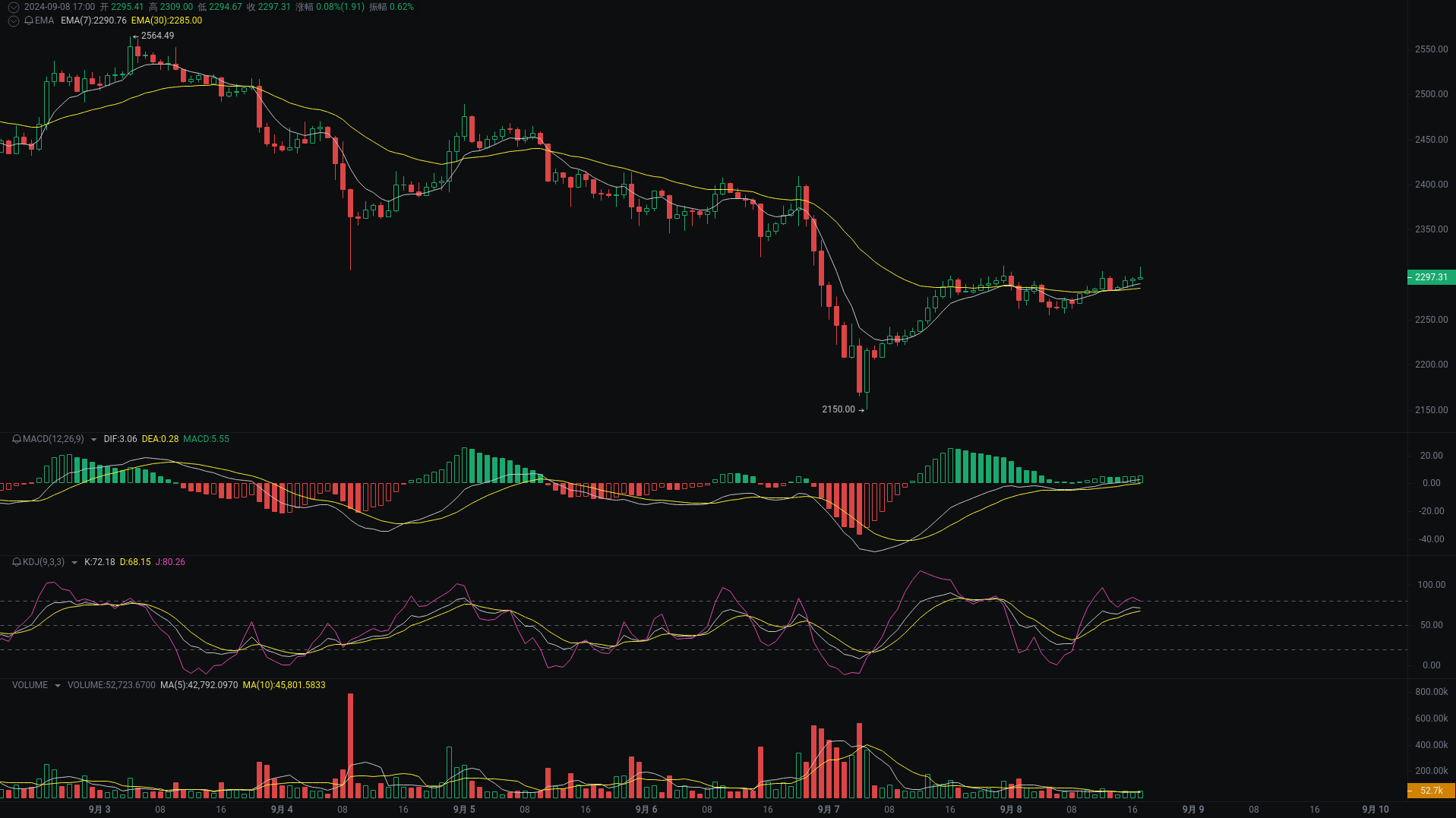Open the MACD(12,26,9) dropdown arrow
Screen dimensions: 1456x818
point(93,439)
